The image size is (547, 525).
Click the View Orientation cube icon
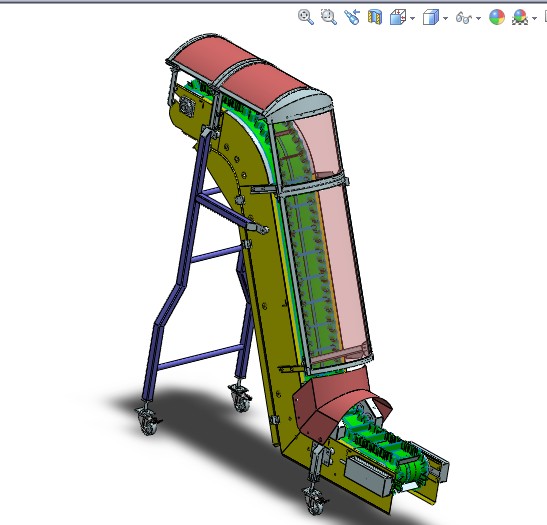click(398, 17)
